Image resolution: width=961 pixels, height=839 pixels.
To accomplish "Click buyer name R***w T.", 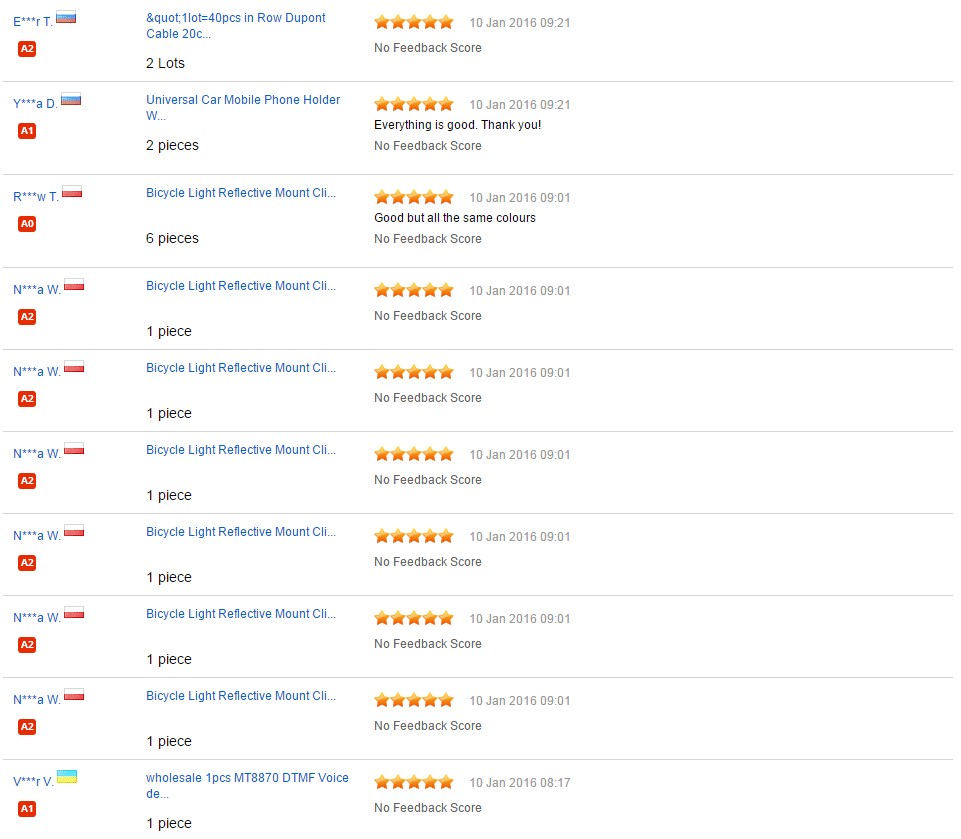I will pyautogui.click(x=36, y=197).
